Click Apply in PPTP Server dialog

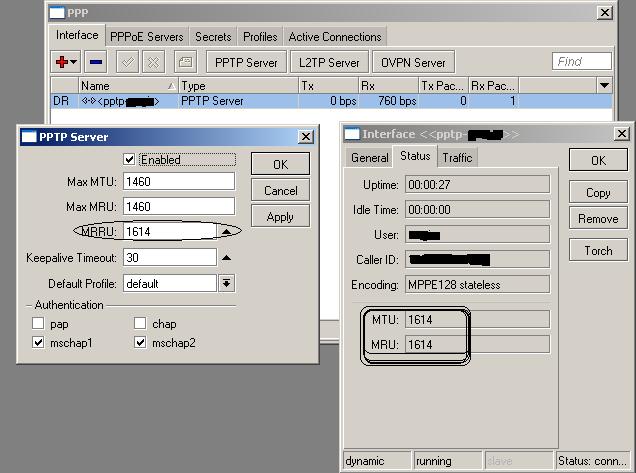tap(280, 216)
